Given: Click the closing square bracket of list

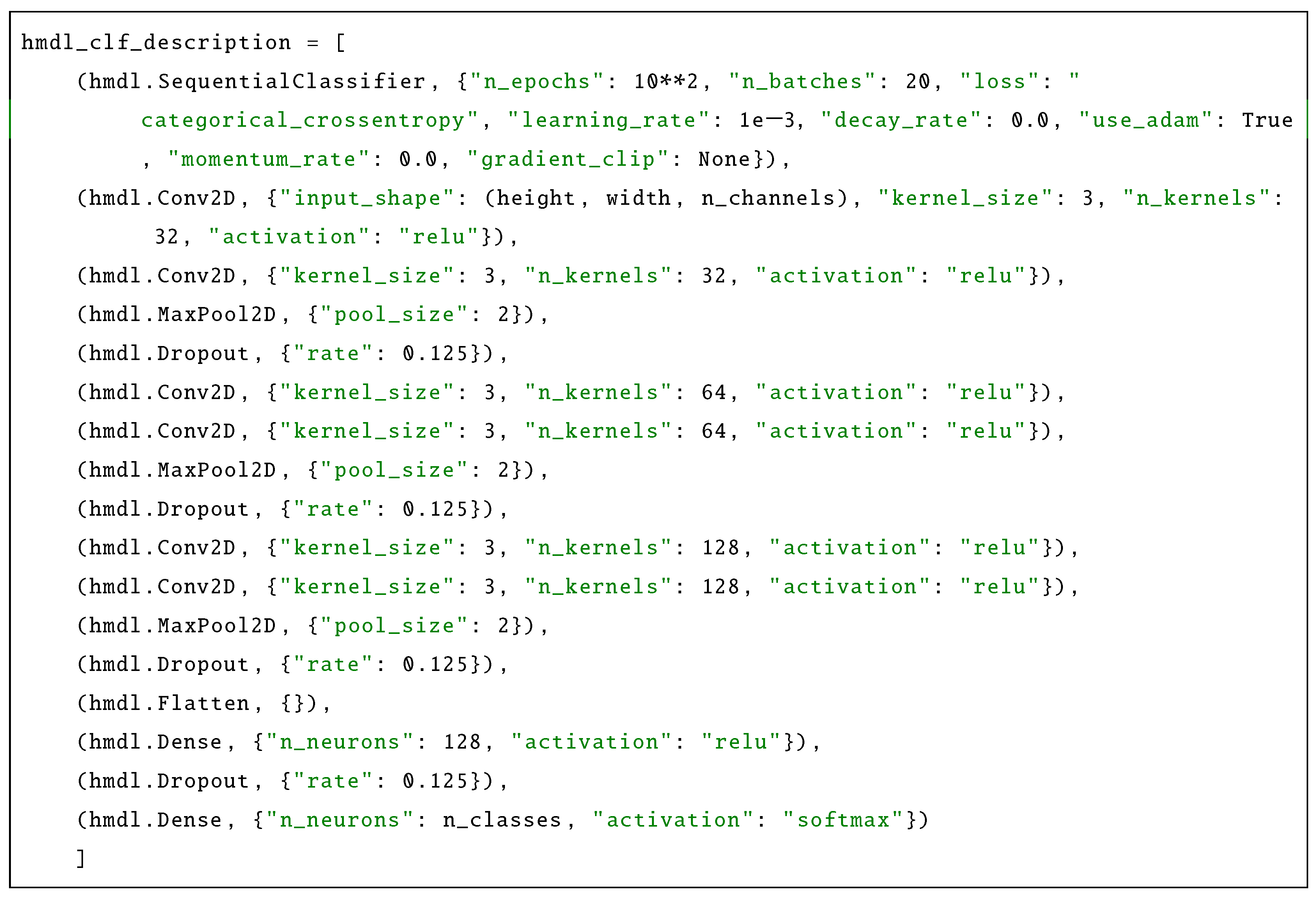Looking at the screenshot, I should click(81, 858).
